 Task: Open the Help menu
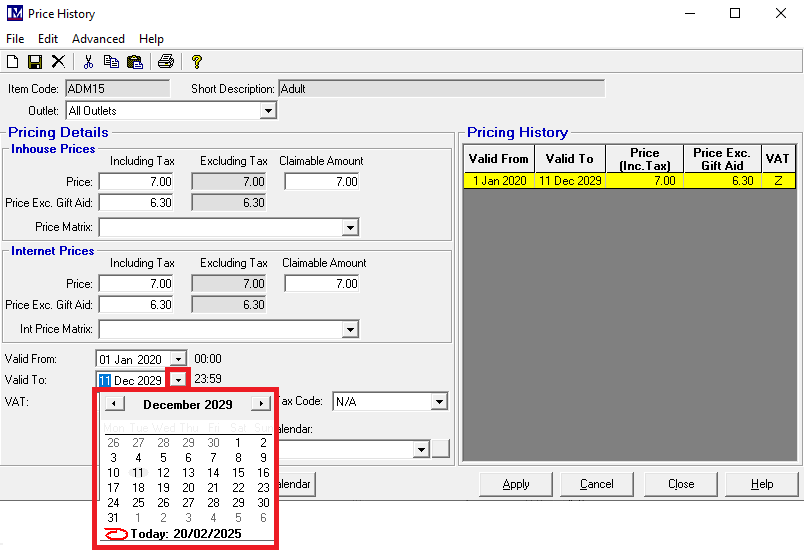(151, 39)
